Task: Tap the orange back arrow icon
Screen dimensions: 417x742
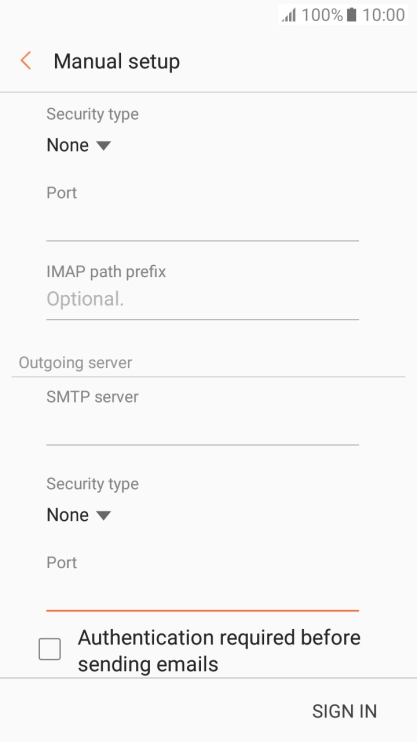Action: (26, 61)
